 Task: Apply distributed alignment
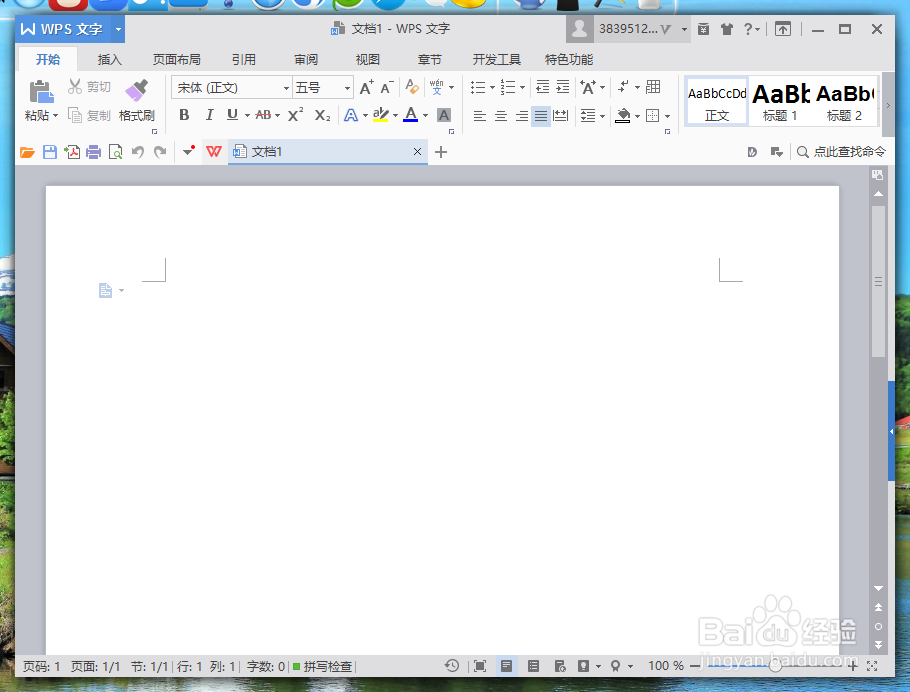click(x=561, y=116)
